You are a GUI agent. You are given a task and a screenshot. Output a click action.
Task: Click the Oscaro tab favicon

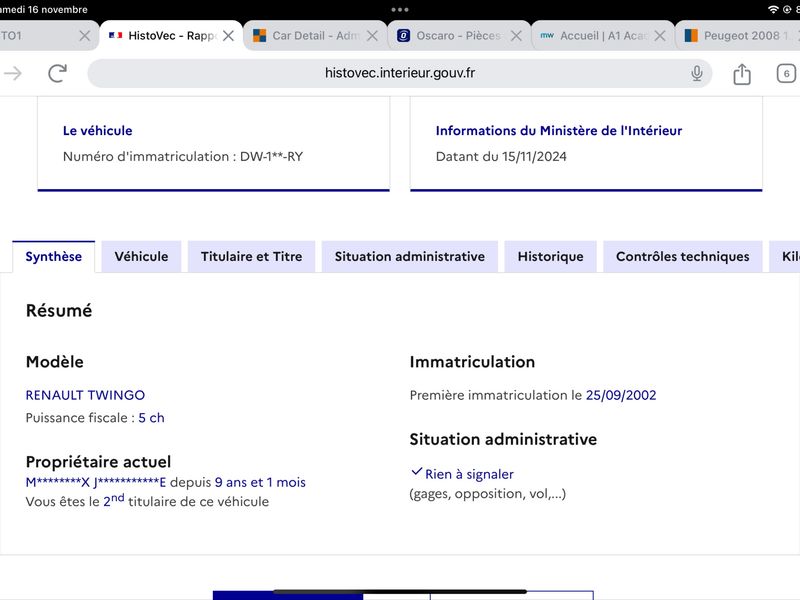(404, 36)
